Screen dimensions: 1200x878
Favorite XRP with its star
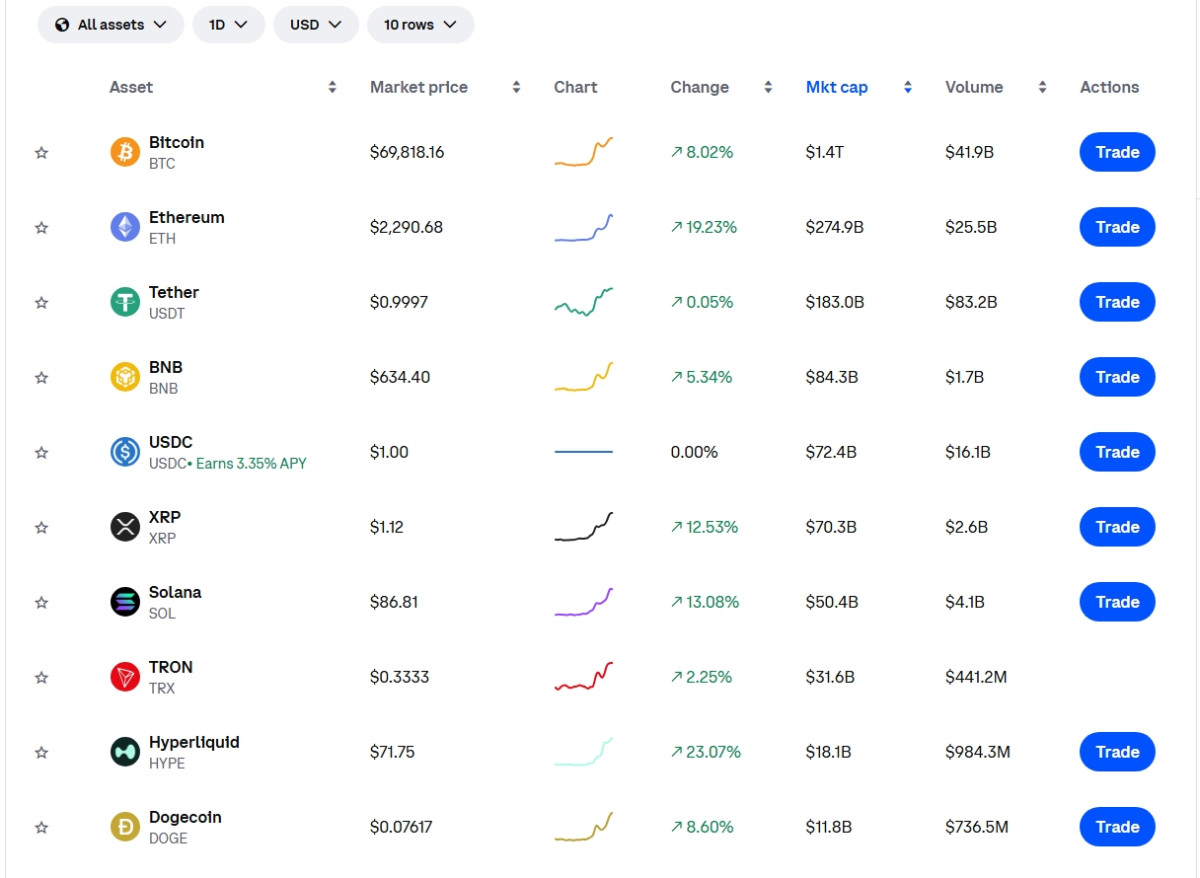(41, 528)
